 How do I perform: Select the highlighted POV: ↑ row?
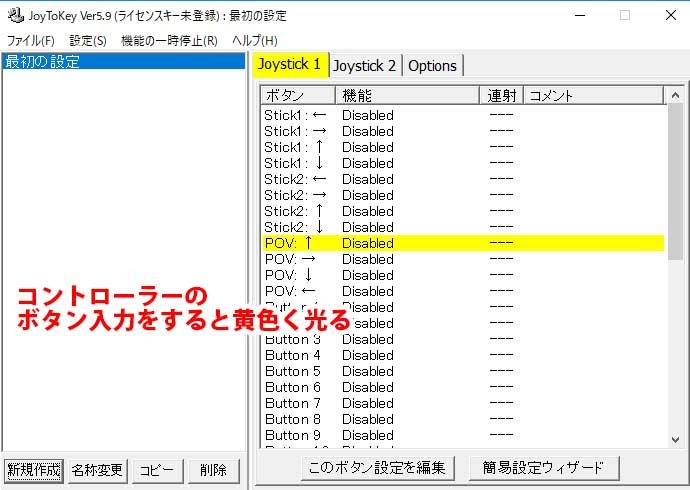[463, 243]
